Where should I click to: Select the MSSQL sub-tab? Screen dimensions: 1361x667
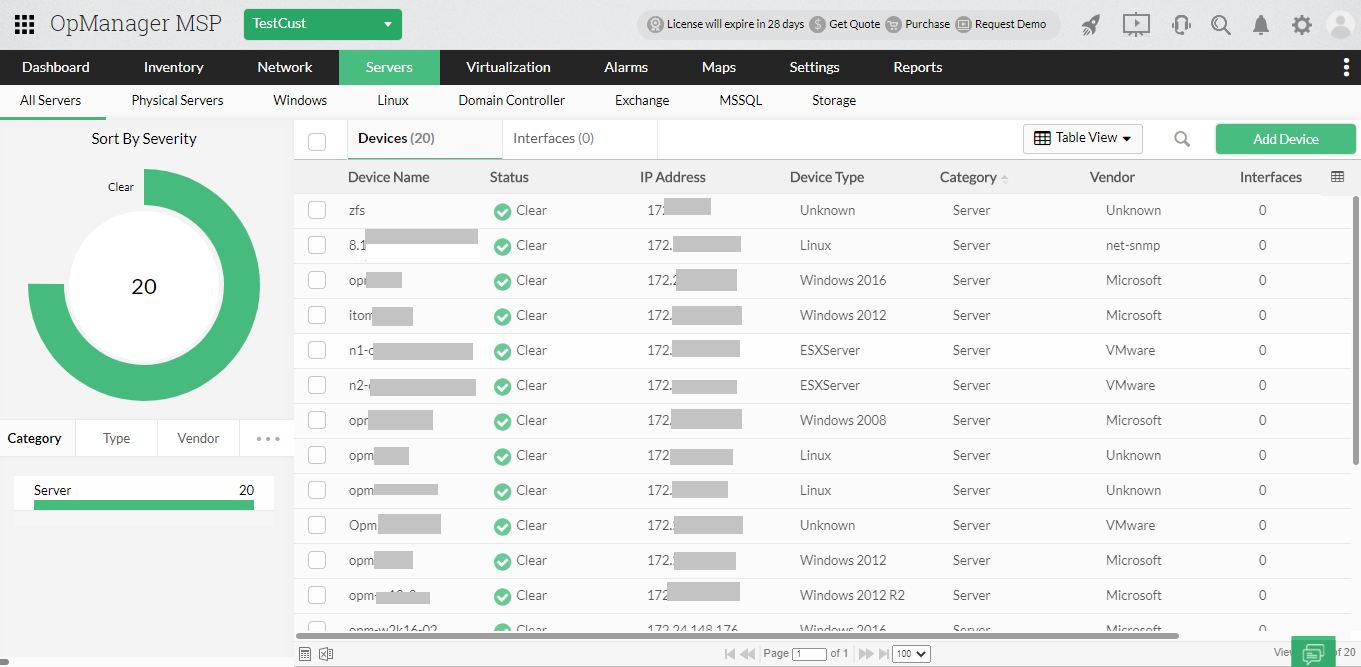point(741,100)
